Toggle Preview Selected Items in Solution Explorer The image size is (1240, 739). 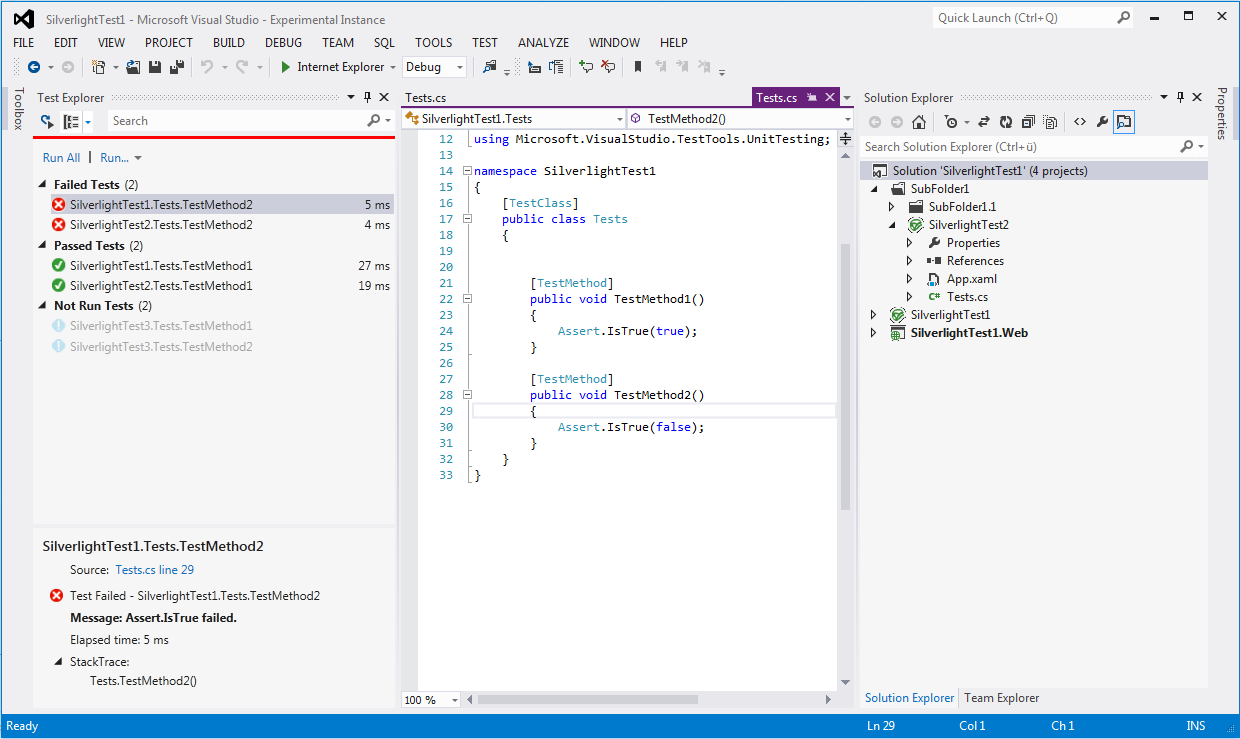point(1124,122)
